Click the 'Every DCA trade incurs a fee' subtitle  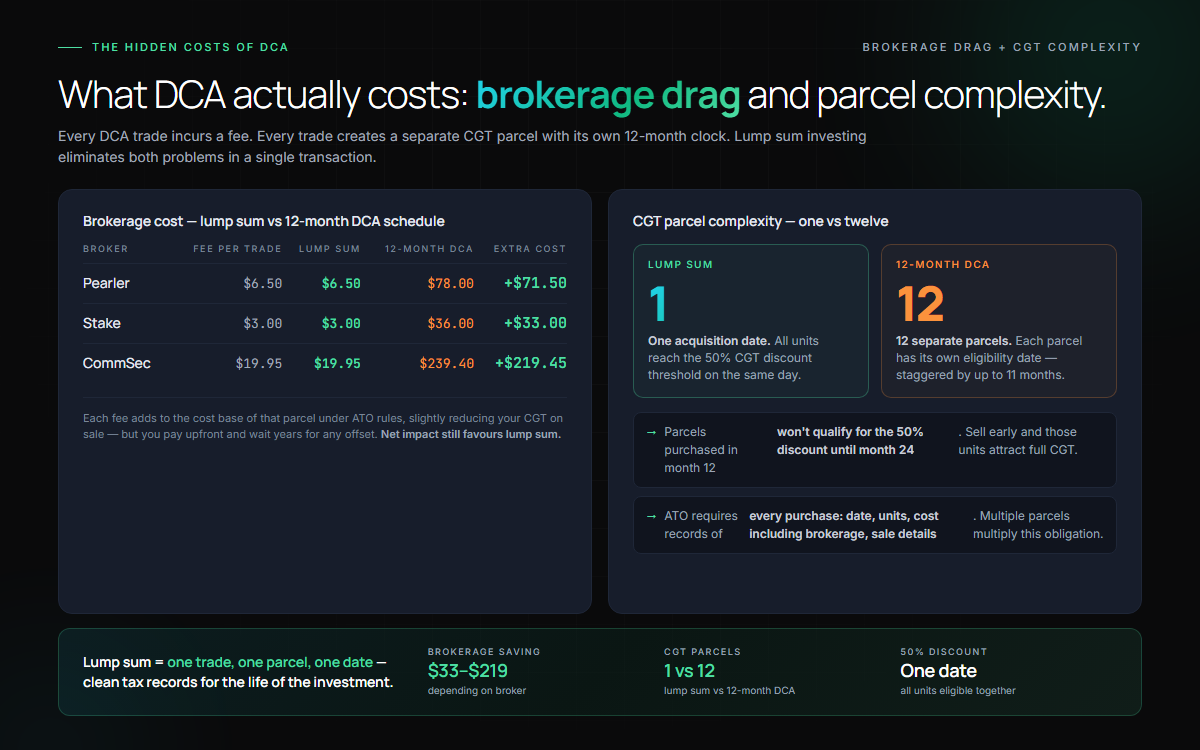click(x=463, y=147)
